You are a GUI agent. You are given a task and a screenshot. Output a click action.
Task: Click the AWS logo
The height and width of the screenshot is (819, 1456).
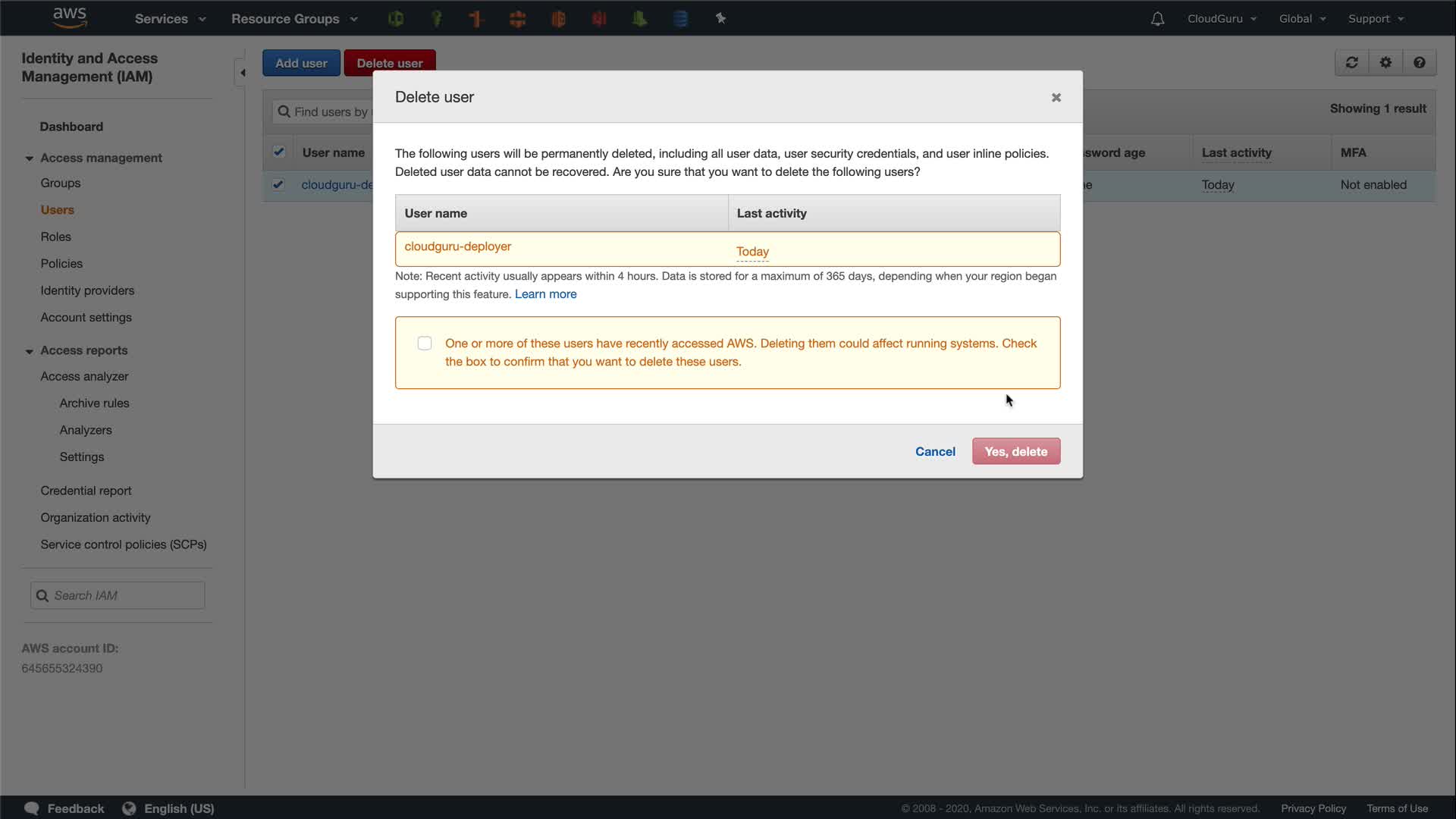click(x=70, y=17)
